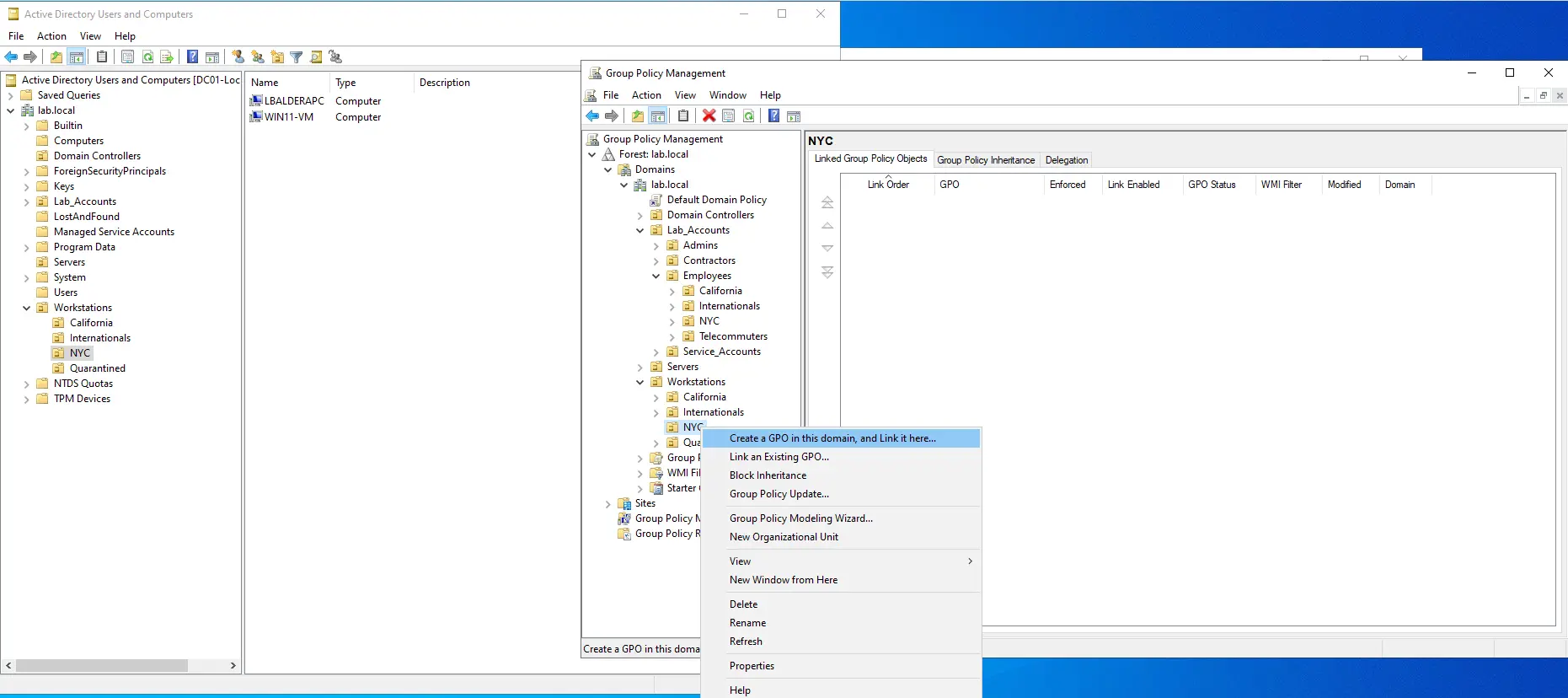Click red X Delete icon in Group Policy toolbar

(709, 116)
